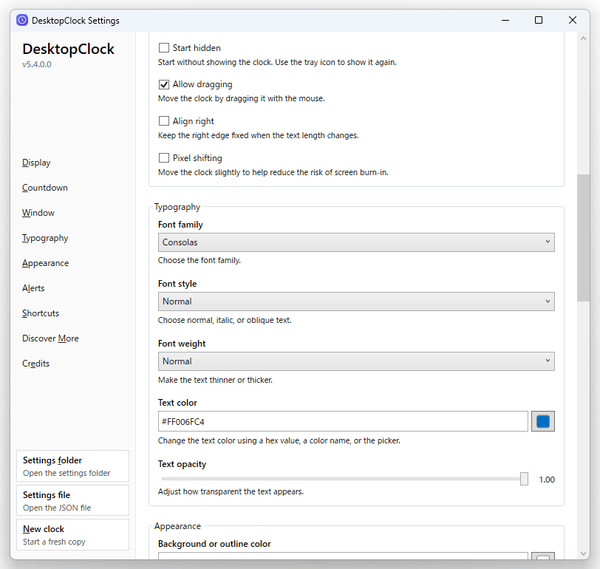Viewport: 600px width, 569px height.
Task: Click the 1.00 opacity value
Action: pos(547,480)
